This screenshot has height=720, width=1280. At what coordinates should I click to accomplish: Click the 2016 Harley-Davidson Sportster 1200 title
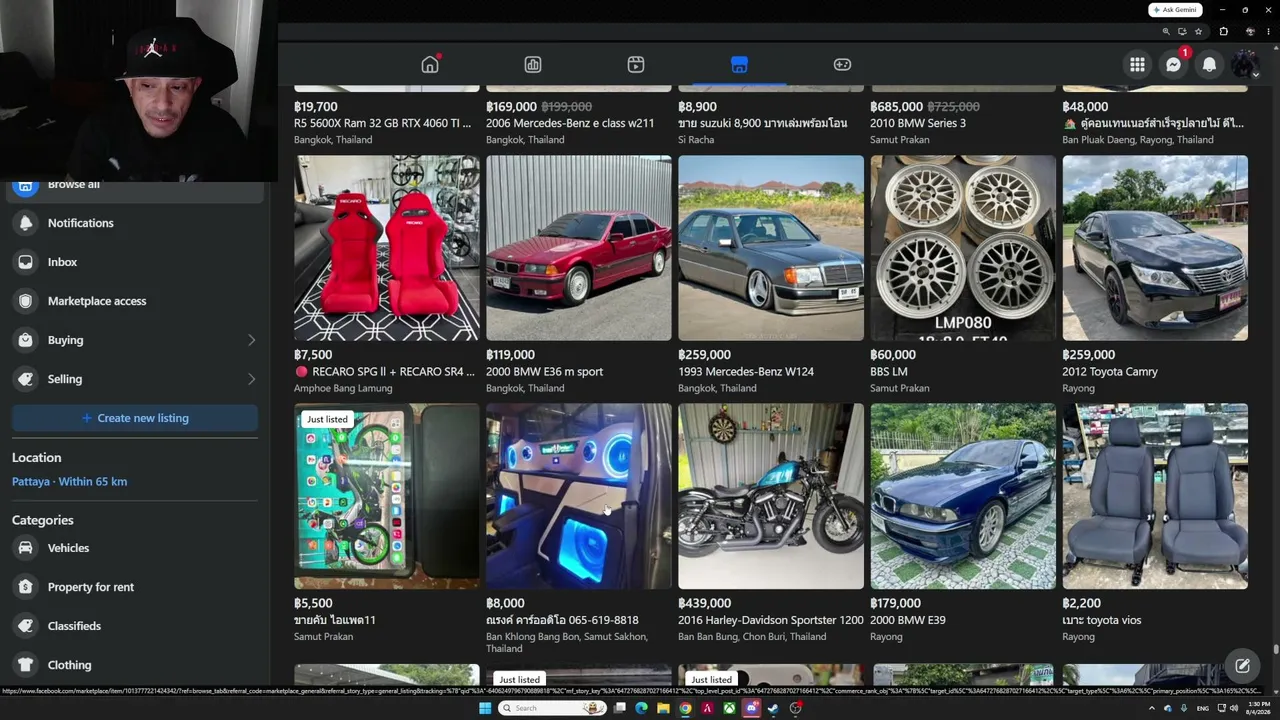point(771,621)
